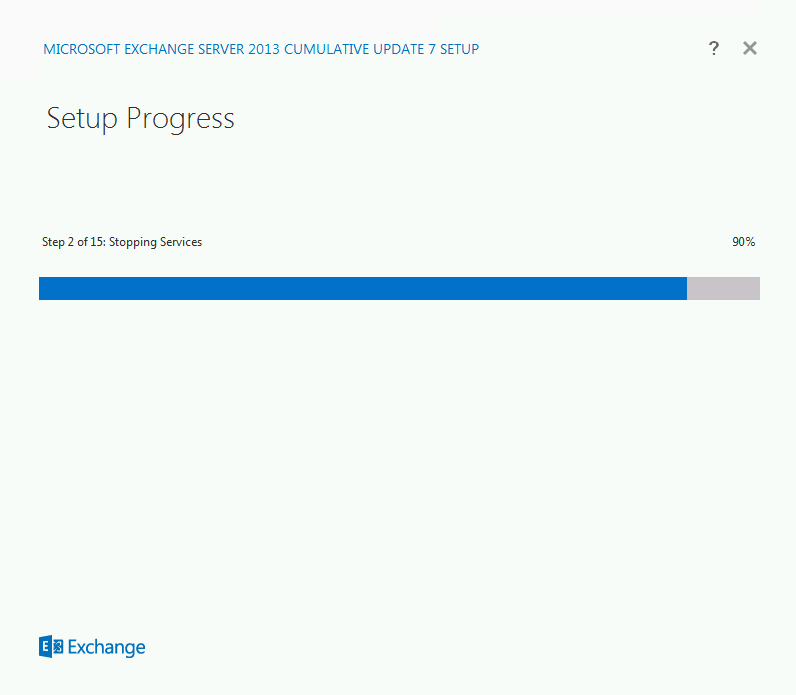This screenshot has height=695, width=796.
Task: Select the 90% progress percentage label
Action: coord(743,242)
